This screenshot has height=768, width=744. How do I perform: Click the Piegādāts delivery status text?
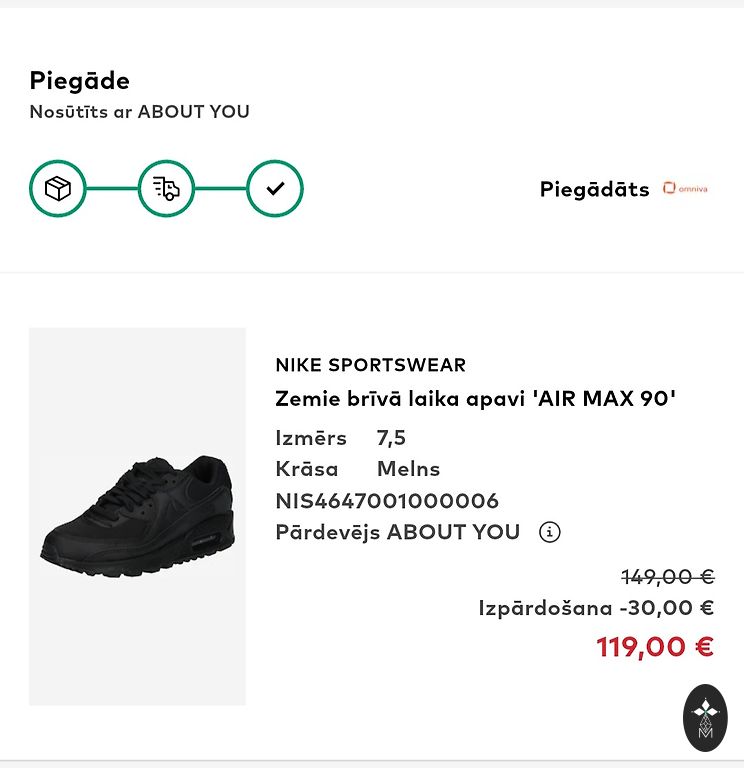(594, 189)
